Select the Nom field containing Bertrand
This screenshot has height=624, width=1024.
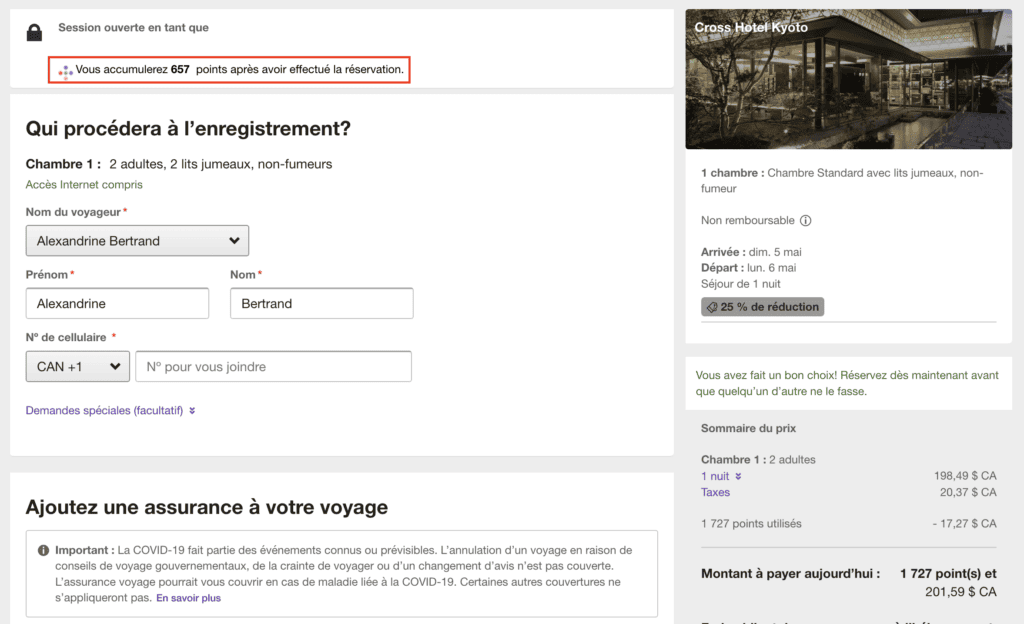point(321,304)
